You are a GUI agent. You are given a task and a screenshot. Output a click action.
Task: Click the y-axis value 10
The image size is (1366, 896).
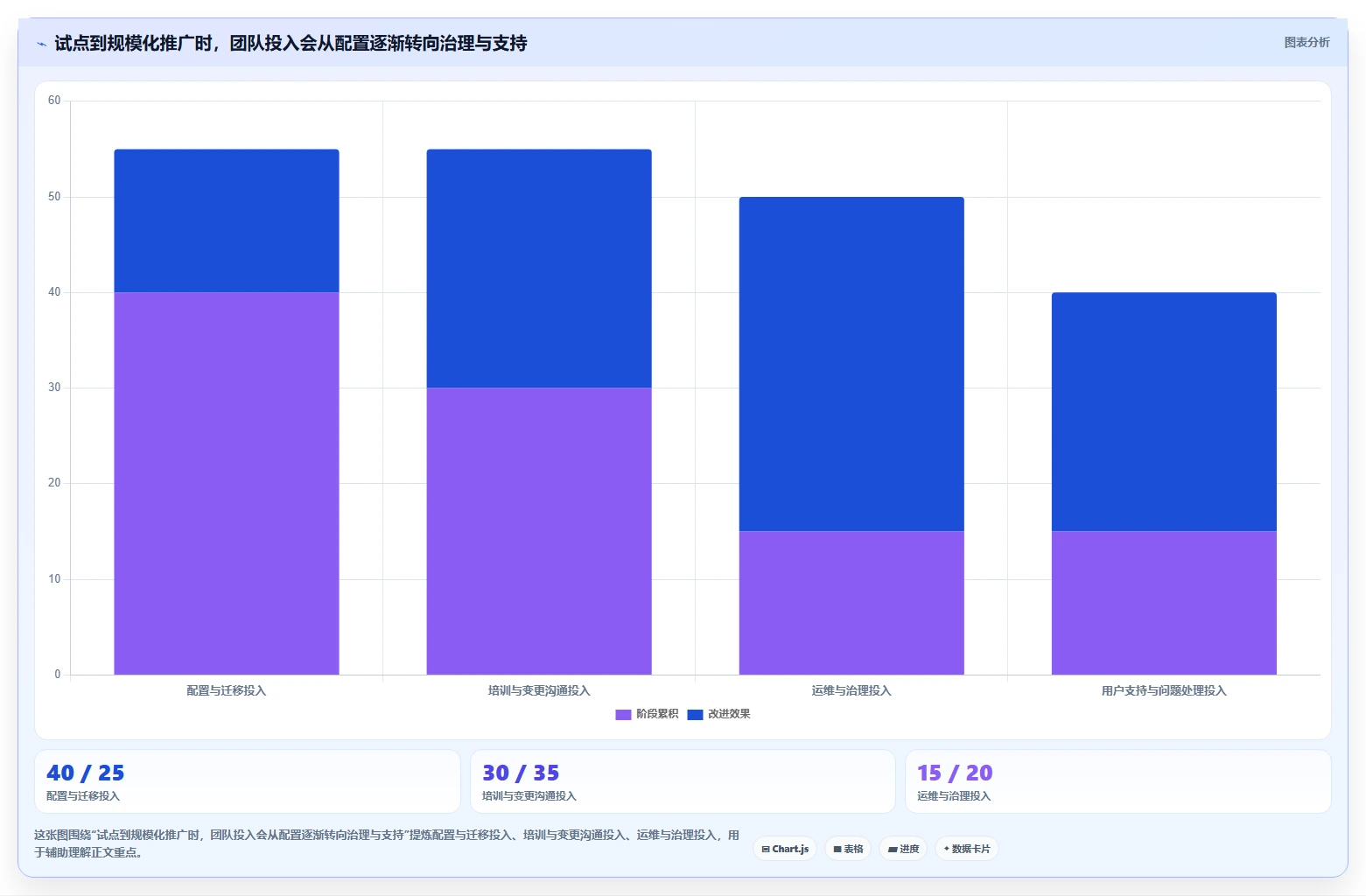coord(54,579)
